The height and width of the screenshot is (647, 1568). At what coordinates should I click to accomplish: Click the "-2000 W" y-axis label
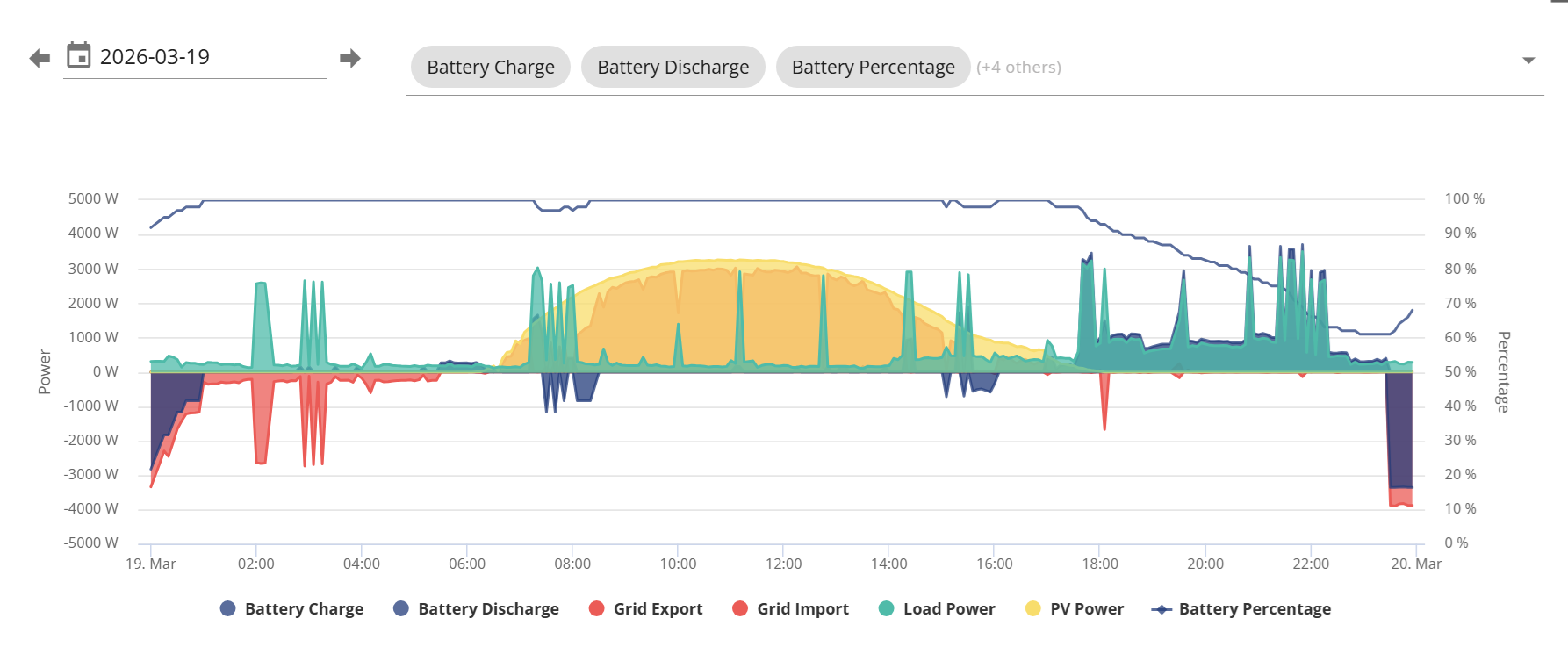click(90, 440)
